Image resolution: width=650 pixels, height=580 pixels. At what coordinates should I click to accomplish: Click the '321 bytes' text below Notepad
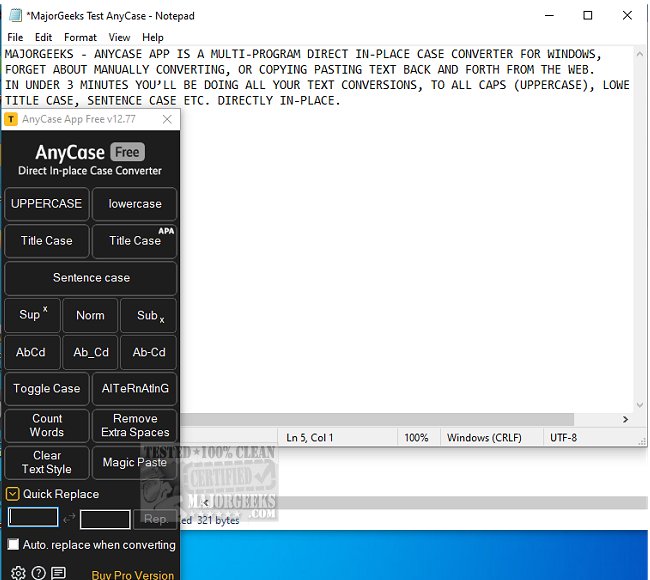point(218,520)
